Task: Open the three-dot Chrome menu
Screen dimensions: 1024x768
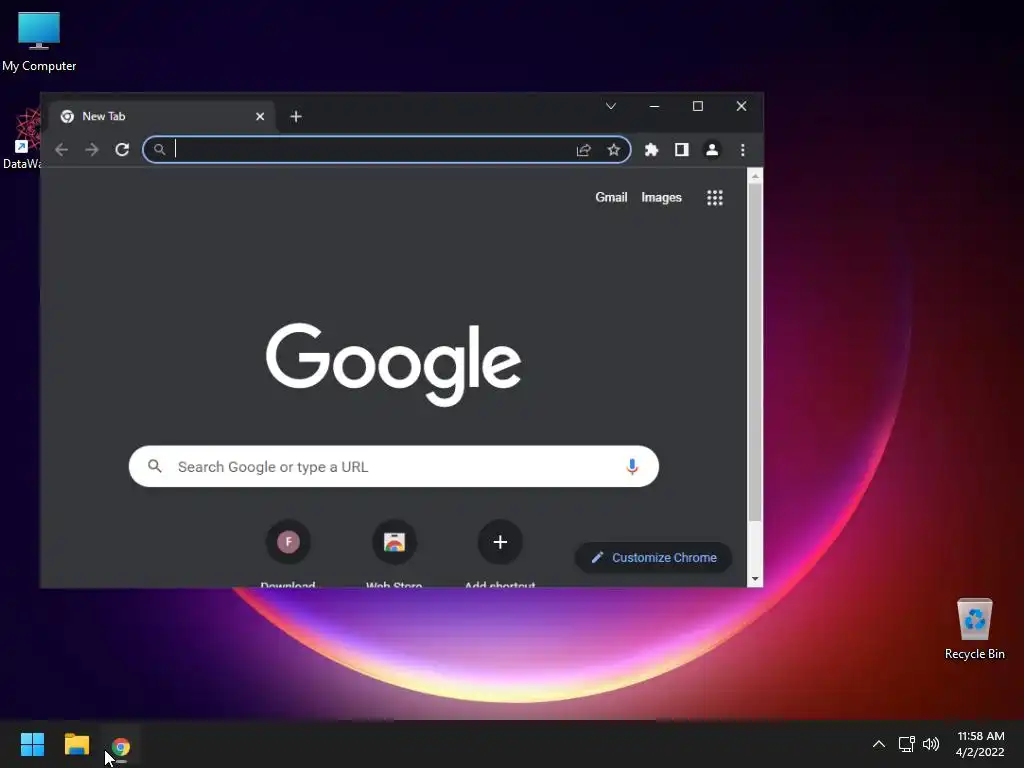Action: 743,150
